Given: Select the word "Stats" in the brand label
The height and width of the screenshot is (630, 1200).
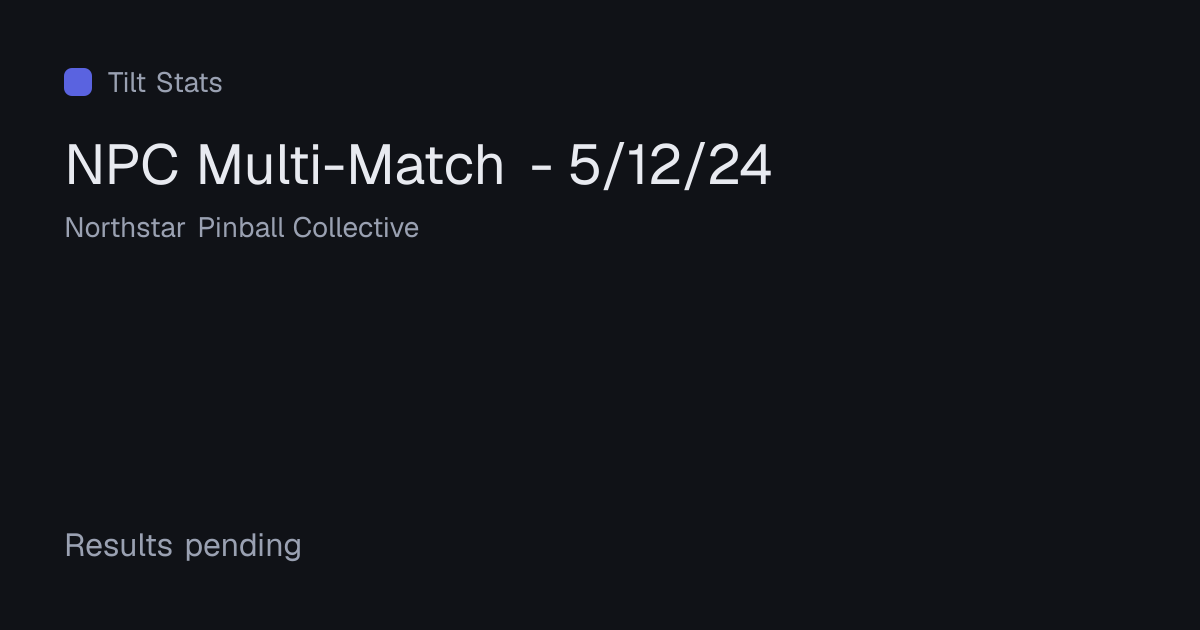Looking at the screenshot, I should coord(190,82).
